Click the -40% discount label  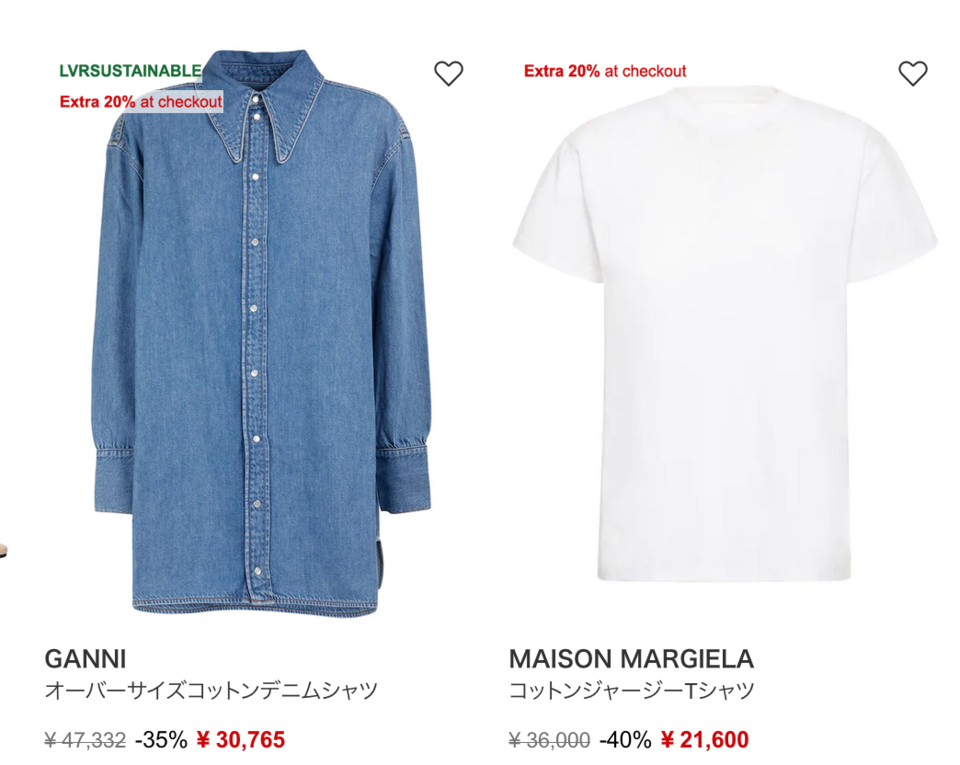(625, 740)
